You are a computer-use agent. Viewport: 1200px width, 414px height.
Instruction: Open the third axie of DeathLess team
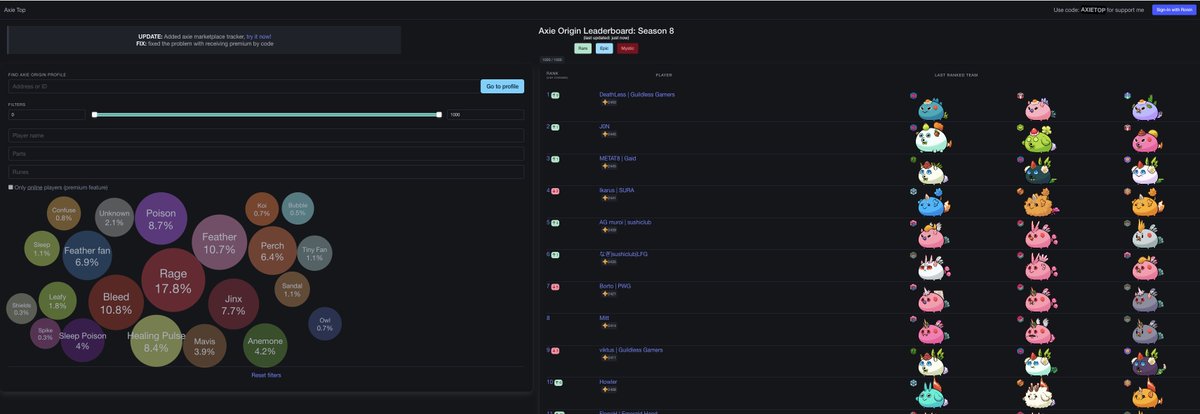1146,107
